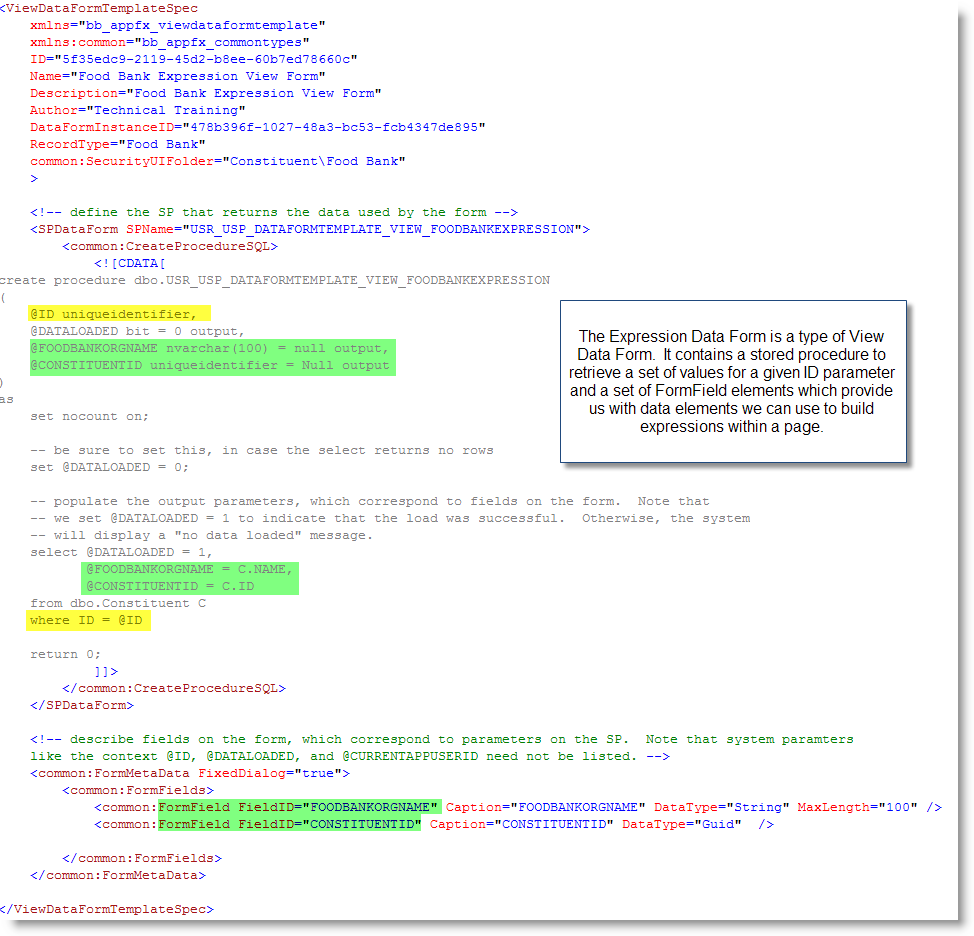This screenshot has width=974, height=936.
Task: Click the 'return 0;' line
Action: [x=65, y=654]
